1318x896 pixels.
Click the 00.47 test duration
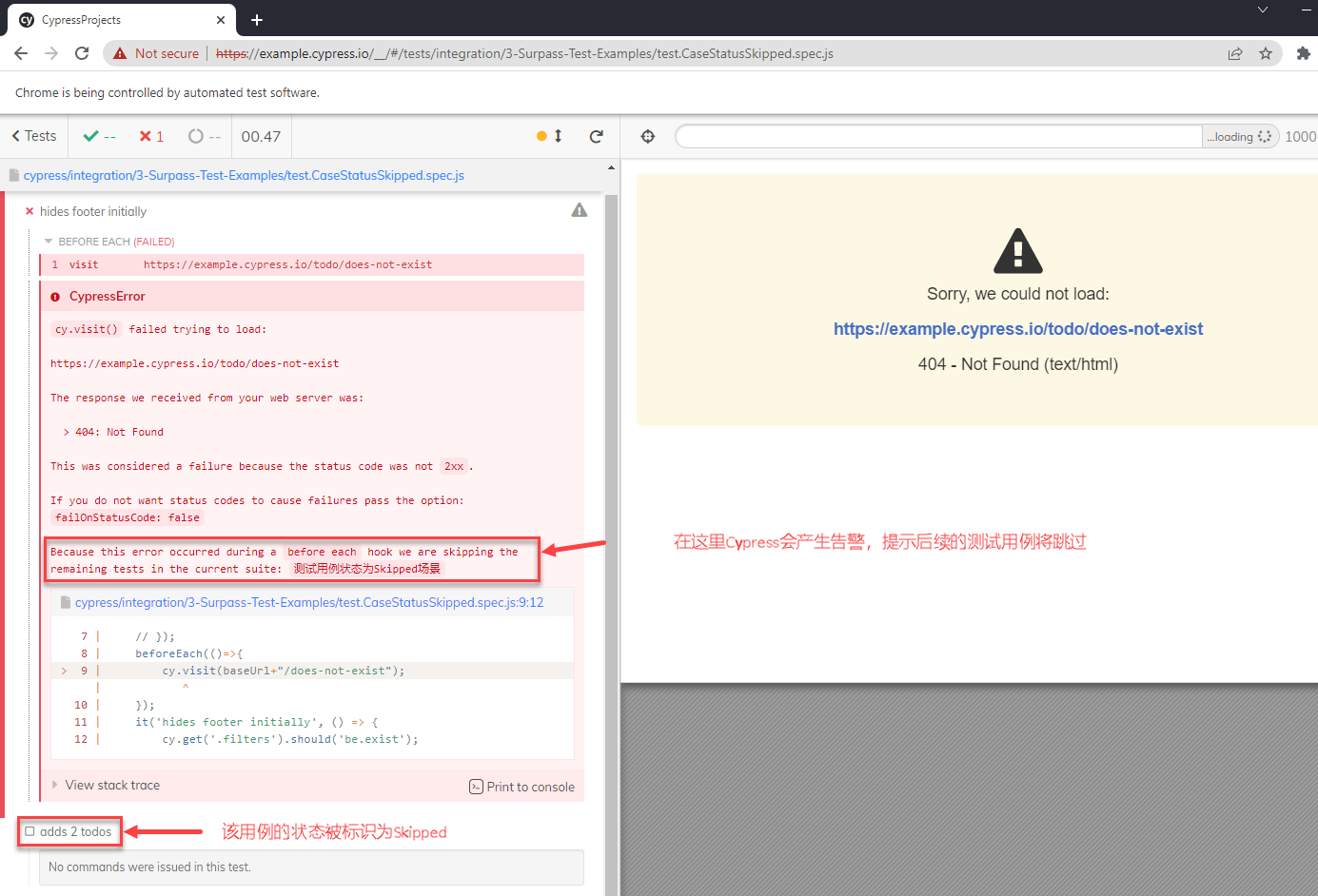261,136
